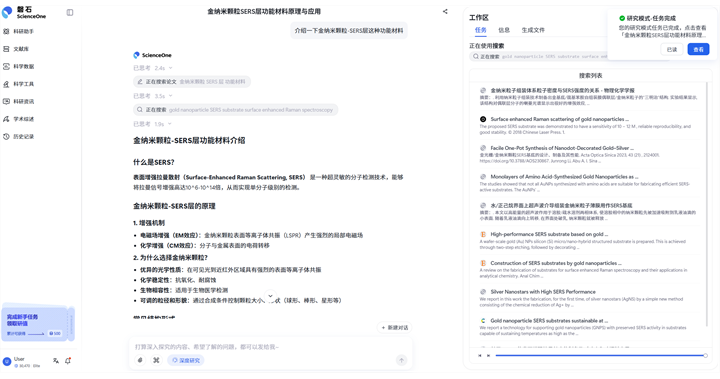Switch to the 信息 tab in workspace
The height and width of the screenshot is (379, 720).
(504, 30)
